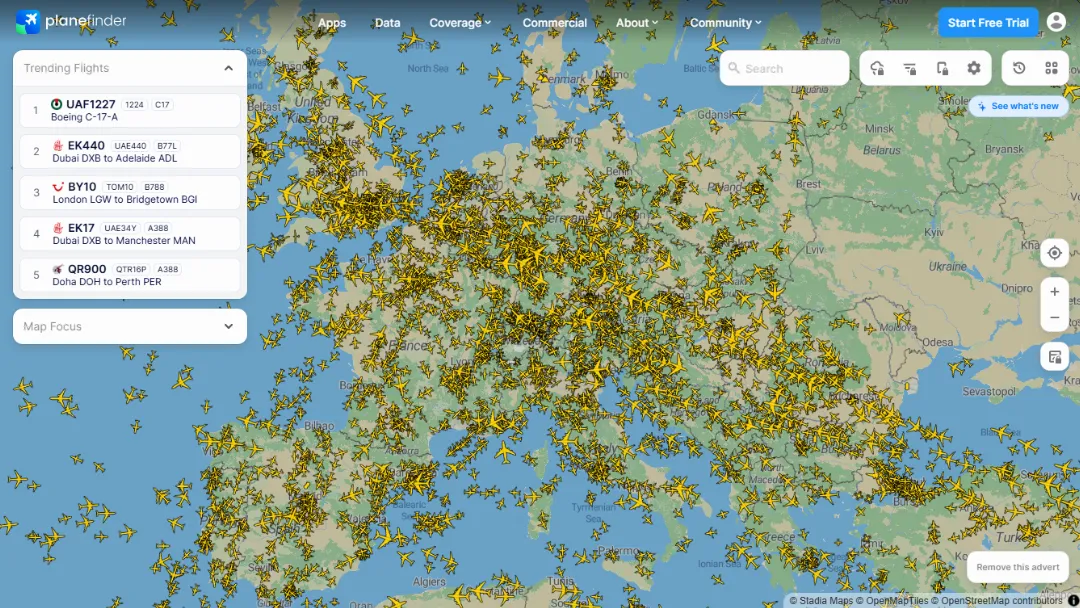Open the playback history icon
This screenshot has height=608, width=1080.
click(x=1019, y=68)
